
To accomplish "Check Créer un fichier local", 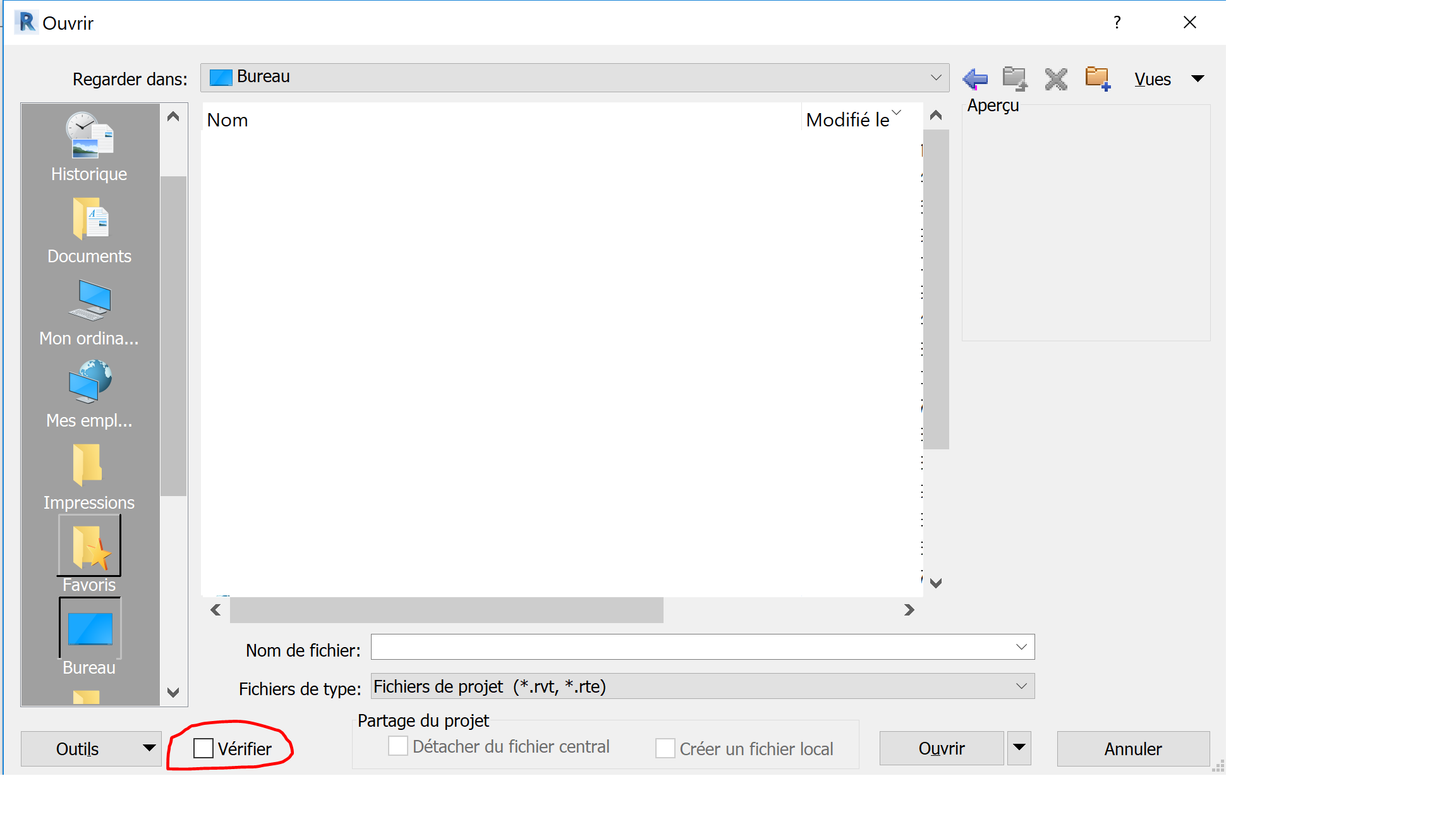I will click(665, 748).
